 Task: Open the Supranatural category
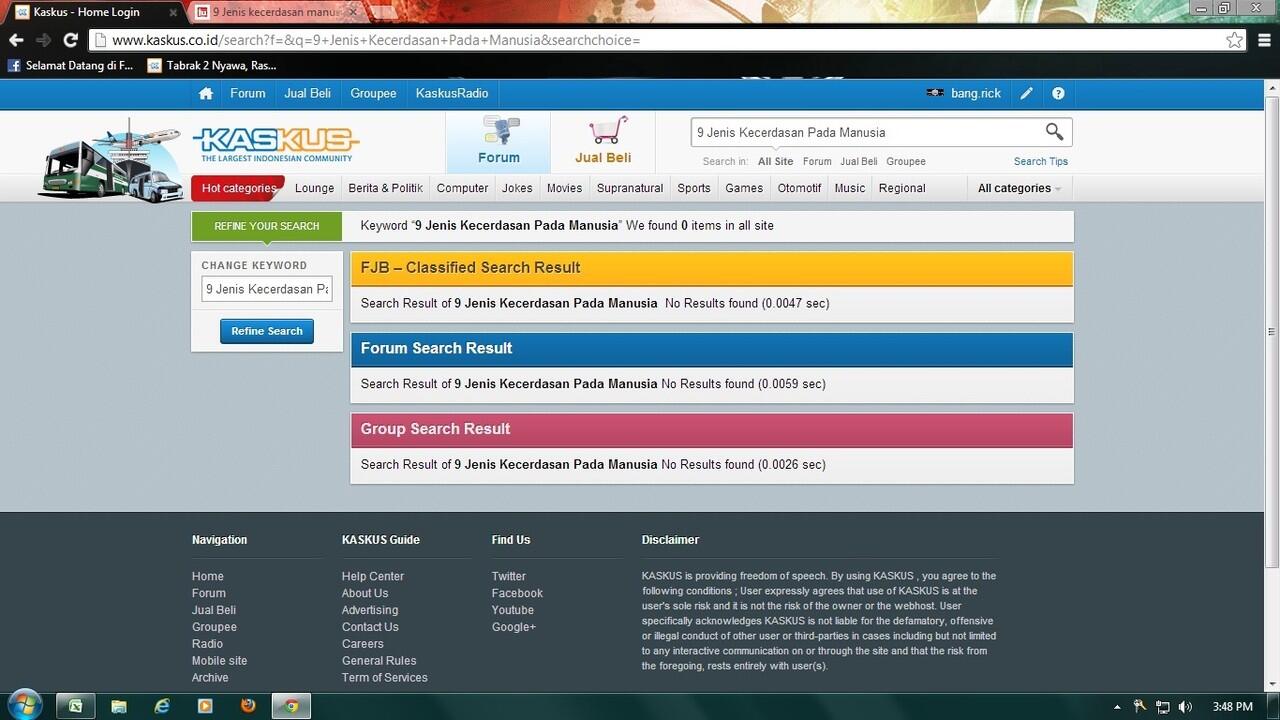point(630,188)
